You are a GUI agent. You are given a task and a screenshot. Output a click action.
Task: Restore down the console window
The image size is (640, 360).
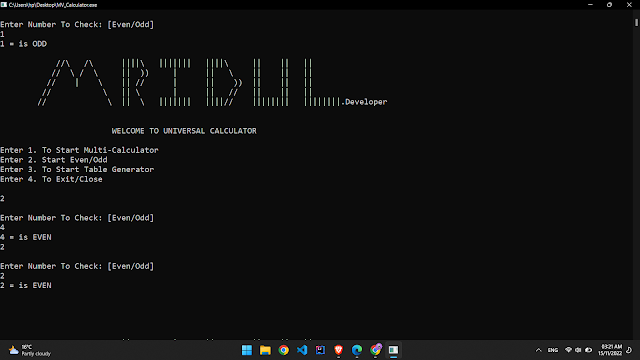609,5
